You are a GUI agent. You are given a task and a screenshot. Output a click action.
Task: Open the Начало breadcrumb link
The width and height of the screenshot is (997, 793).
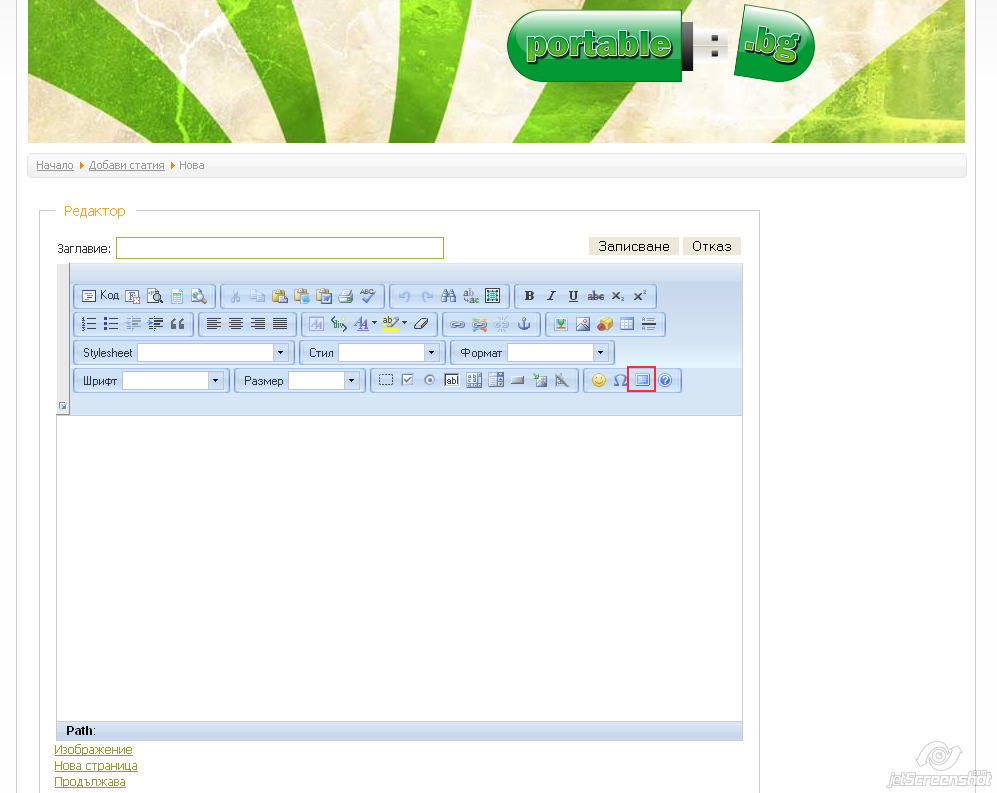pos(55,165)
